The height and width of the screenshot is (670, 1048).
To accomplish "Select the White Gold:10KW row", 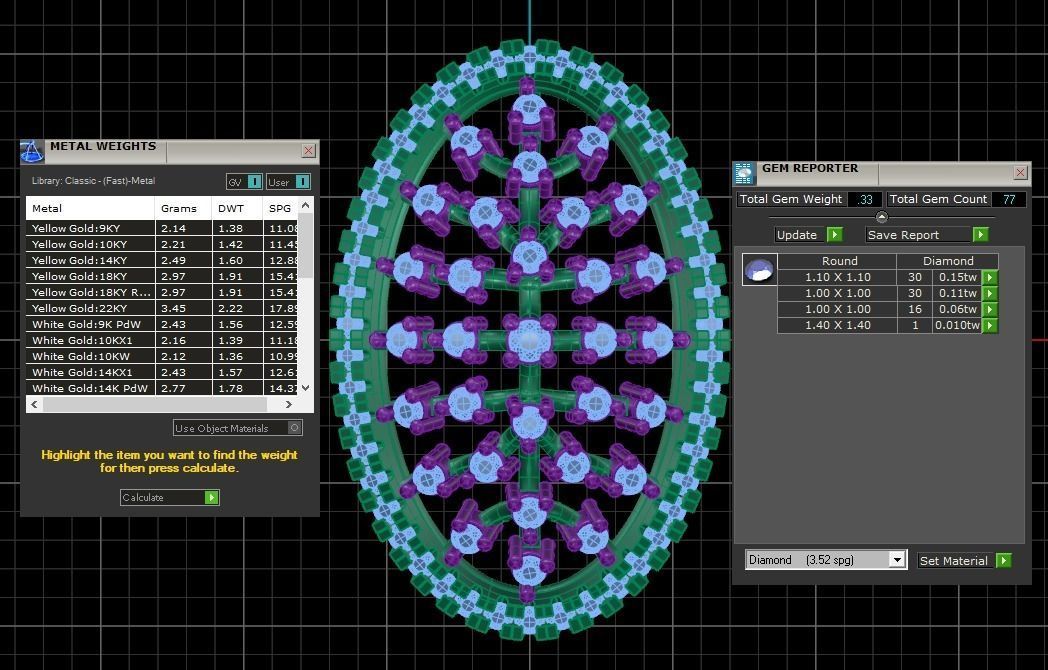I will 162,356.
